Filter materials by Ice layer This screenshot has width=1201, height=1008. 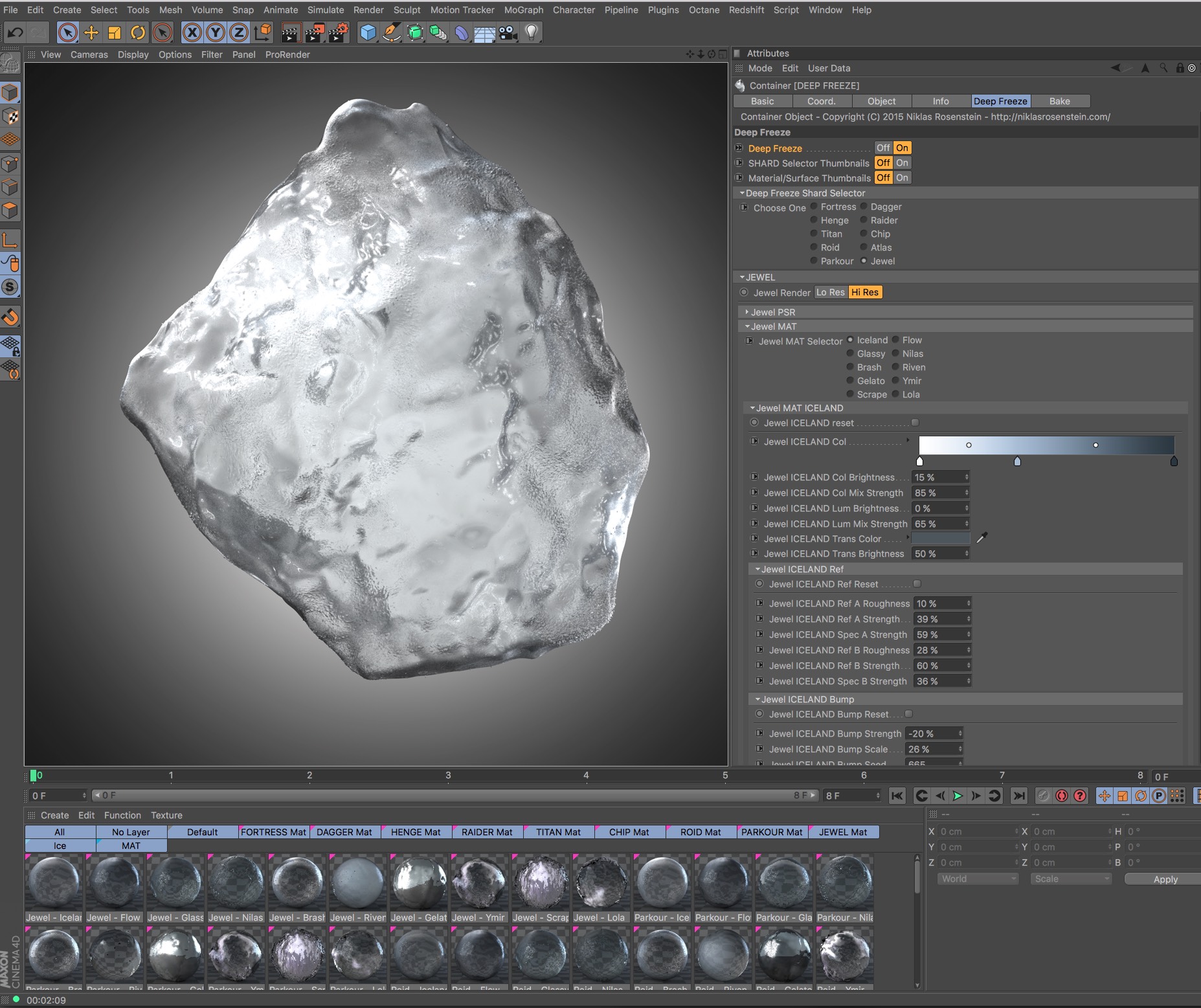[60, 846]
